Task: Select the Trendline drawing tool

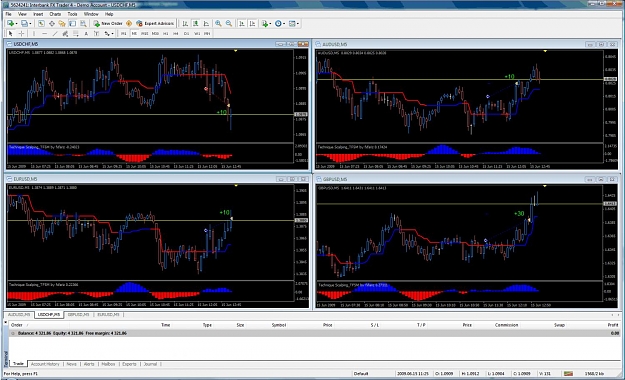Action: [x=55, y=33]
